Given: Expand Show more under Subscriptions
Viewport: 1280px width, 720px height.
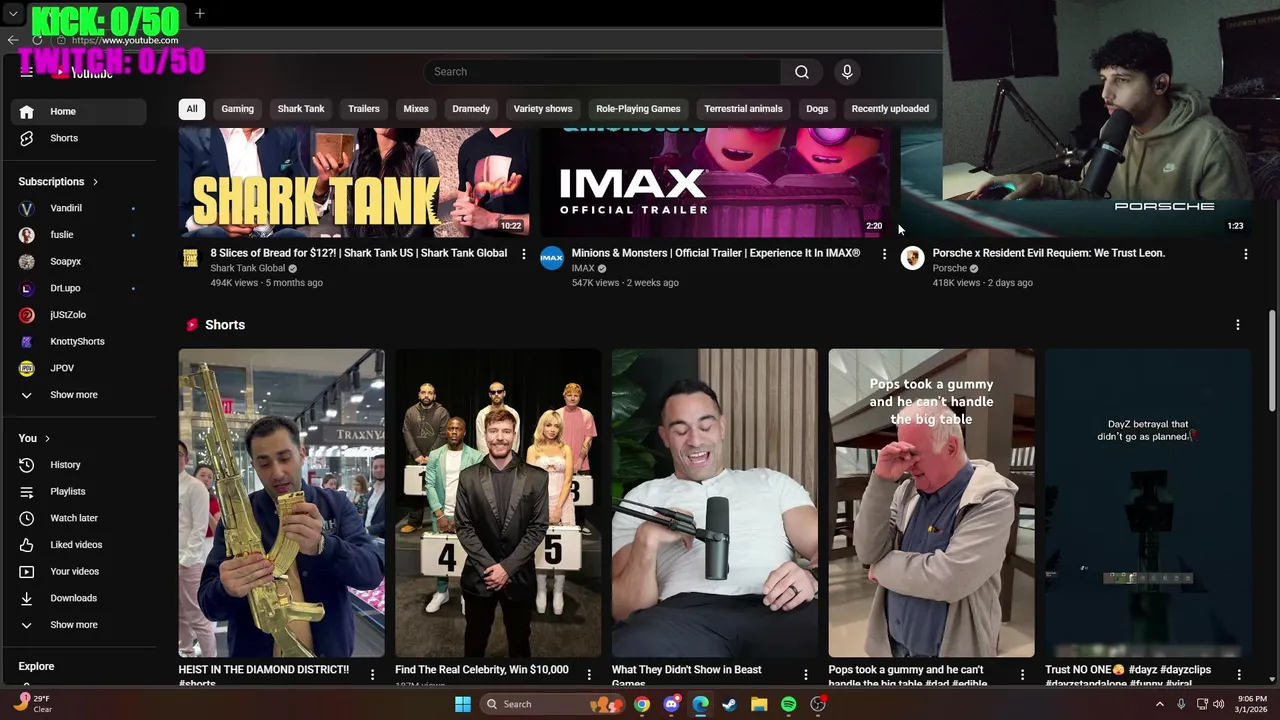Looking at the screenshot, I should click(x=78, y=395).
